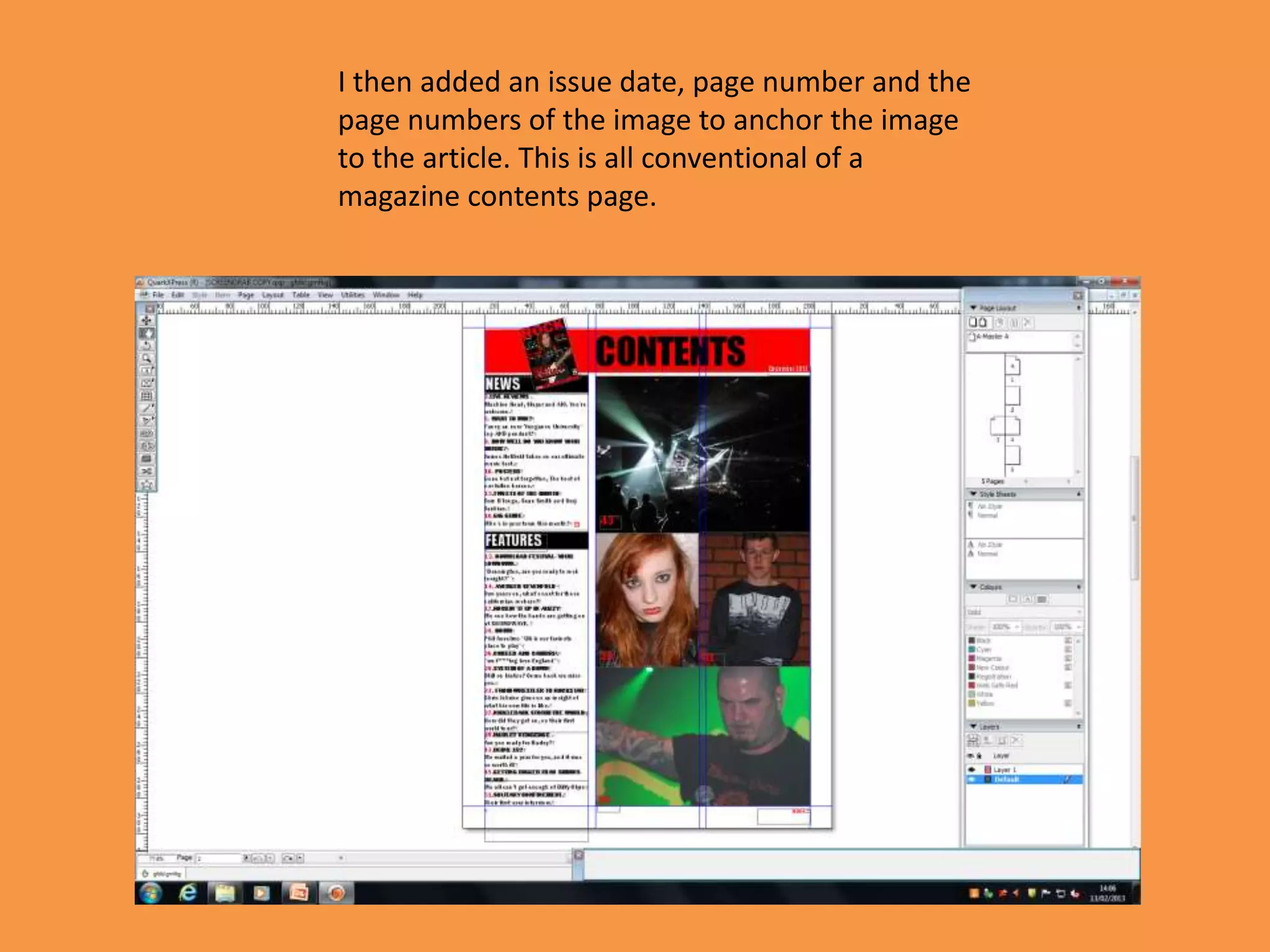This screenshot has width=1270, height=952.
Task: Select A-Master A master page
Action: [x=992, y=337]
